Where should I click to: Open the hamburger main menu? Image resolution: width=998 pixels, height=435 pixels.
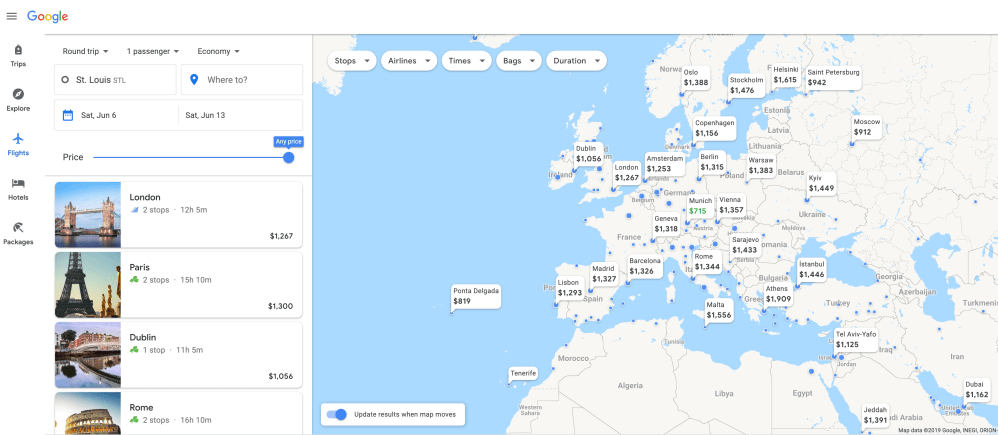tap(12, 16)
